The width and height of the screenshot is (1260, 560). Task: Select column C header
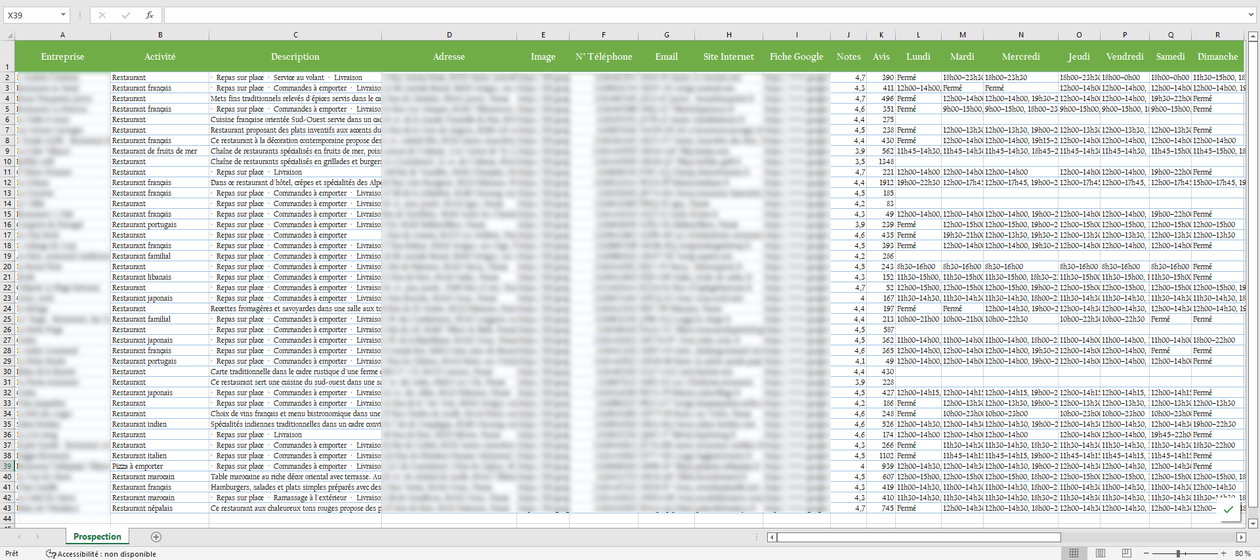click(295, 35)
